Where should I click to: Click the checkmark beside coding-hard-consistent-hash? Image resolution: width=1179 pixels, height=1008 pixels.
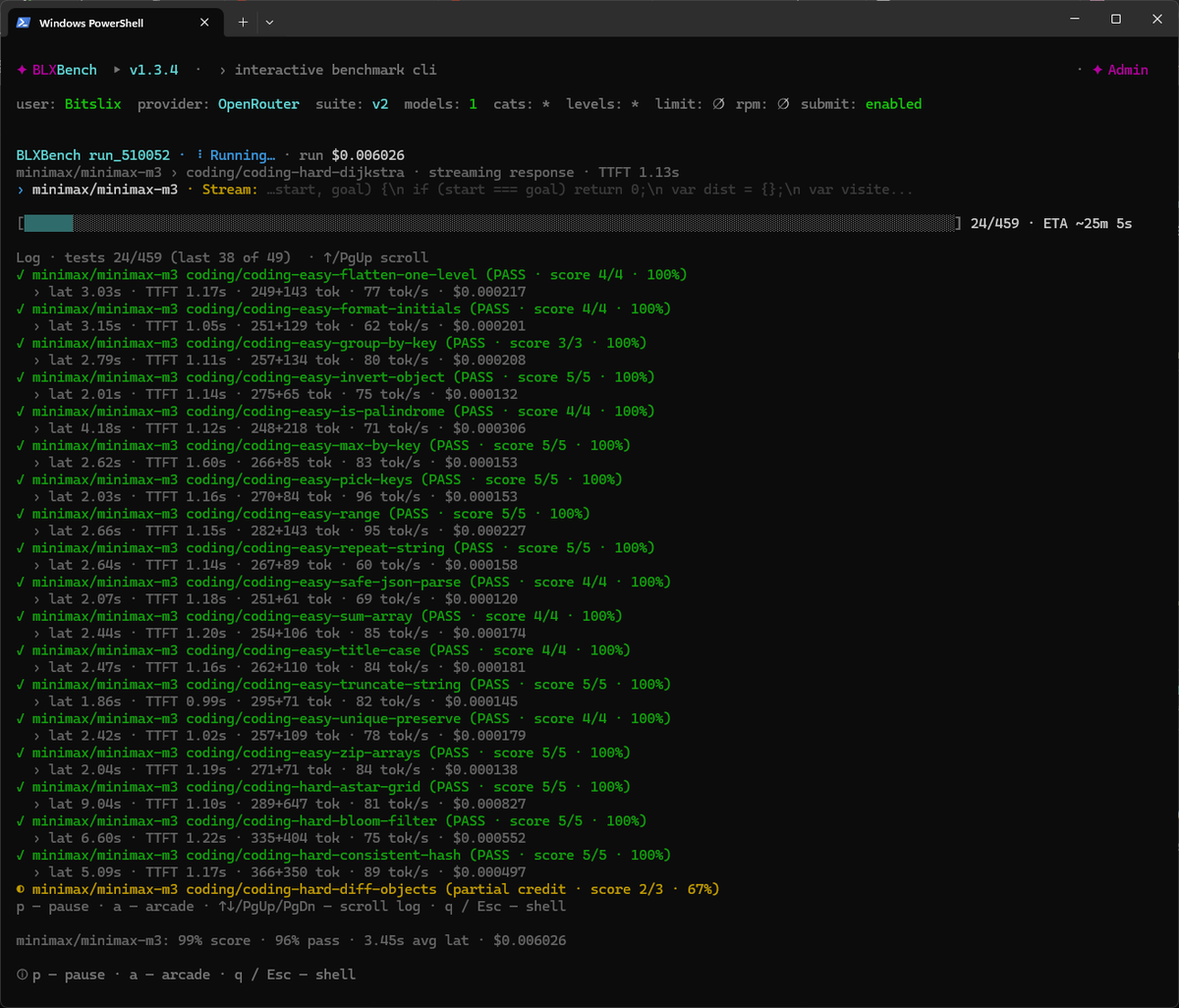[x=21, y=855]
